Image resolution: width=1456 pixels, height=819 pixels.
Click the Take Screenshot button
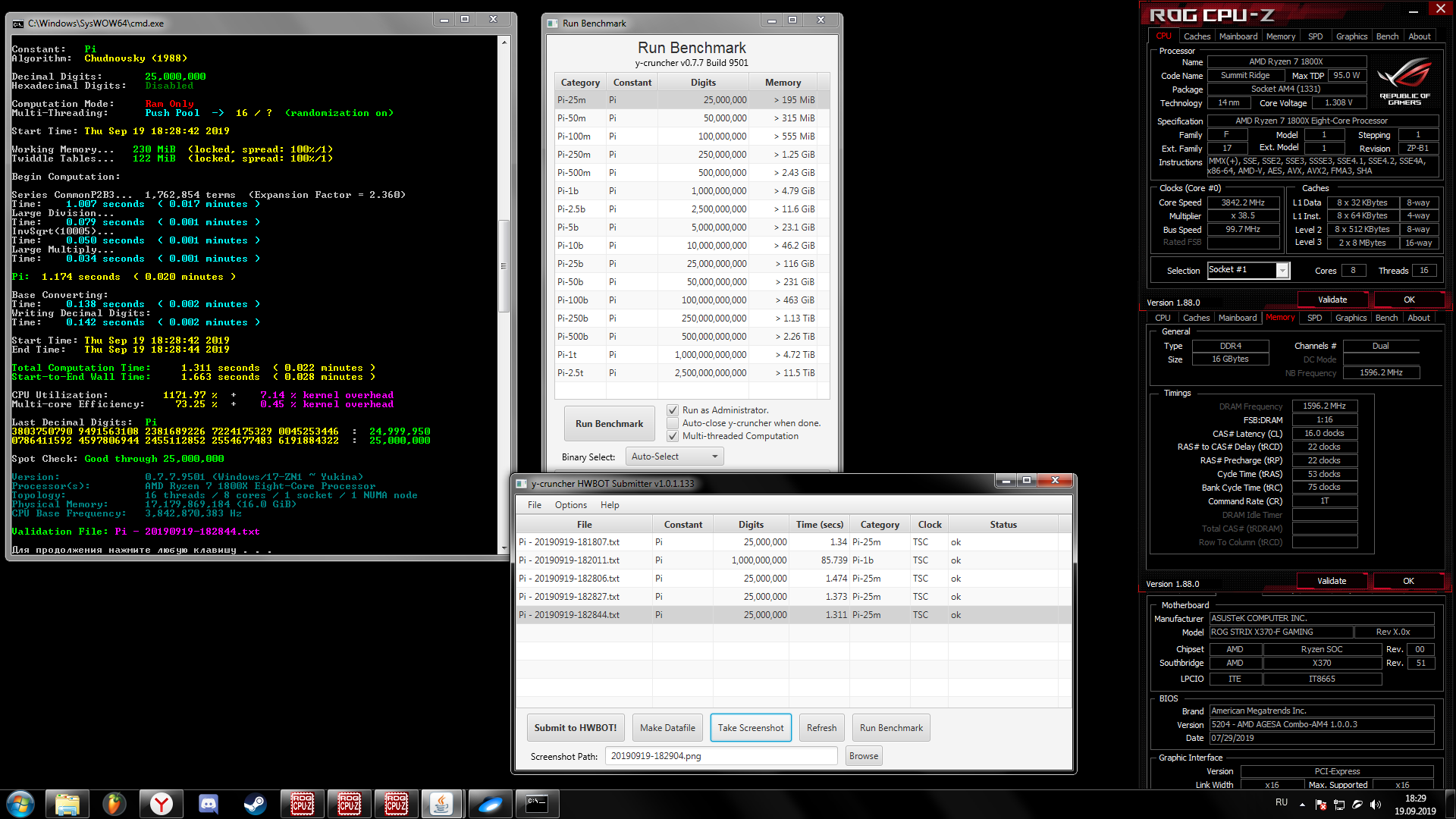[x=751, y=728]
